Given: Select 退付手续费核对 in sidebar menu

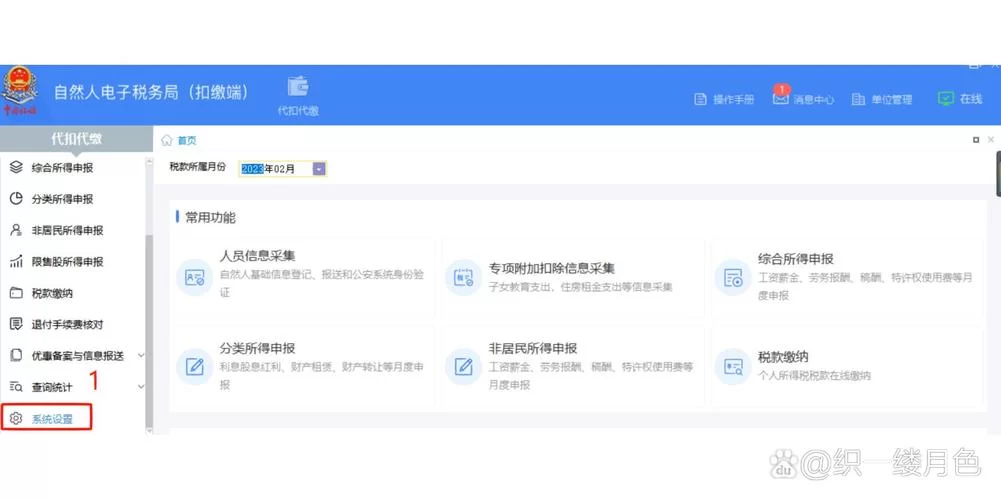Looking at the screenshot, I should [68, 324].
